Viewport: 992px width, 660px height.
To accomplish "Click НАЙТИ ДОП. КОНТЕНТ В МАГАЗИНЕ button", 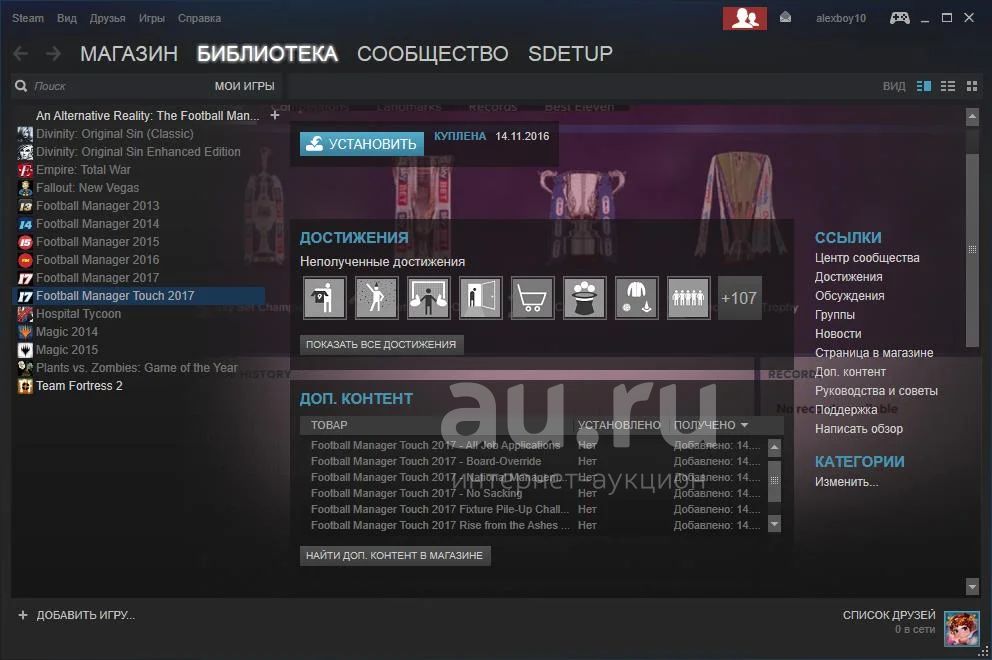I will (x=395, y=556).
